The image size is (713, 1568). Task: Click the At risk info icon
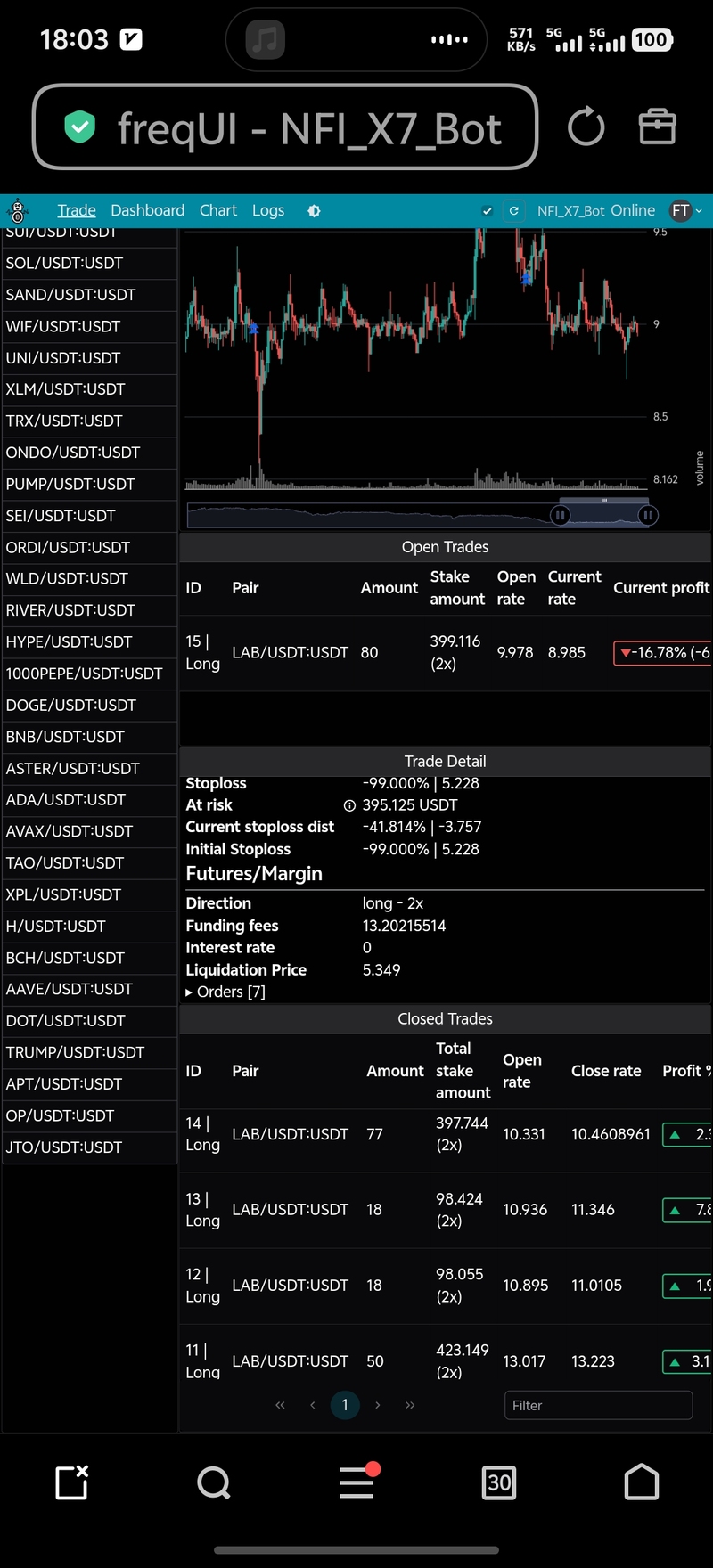pos(349,805)
